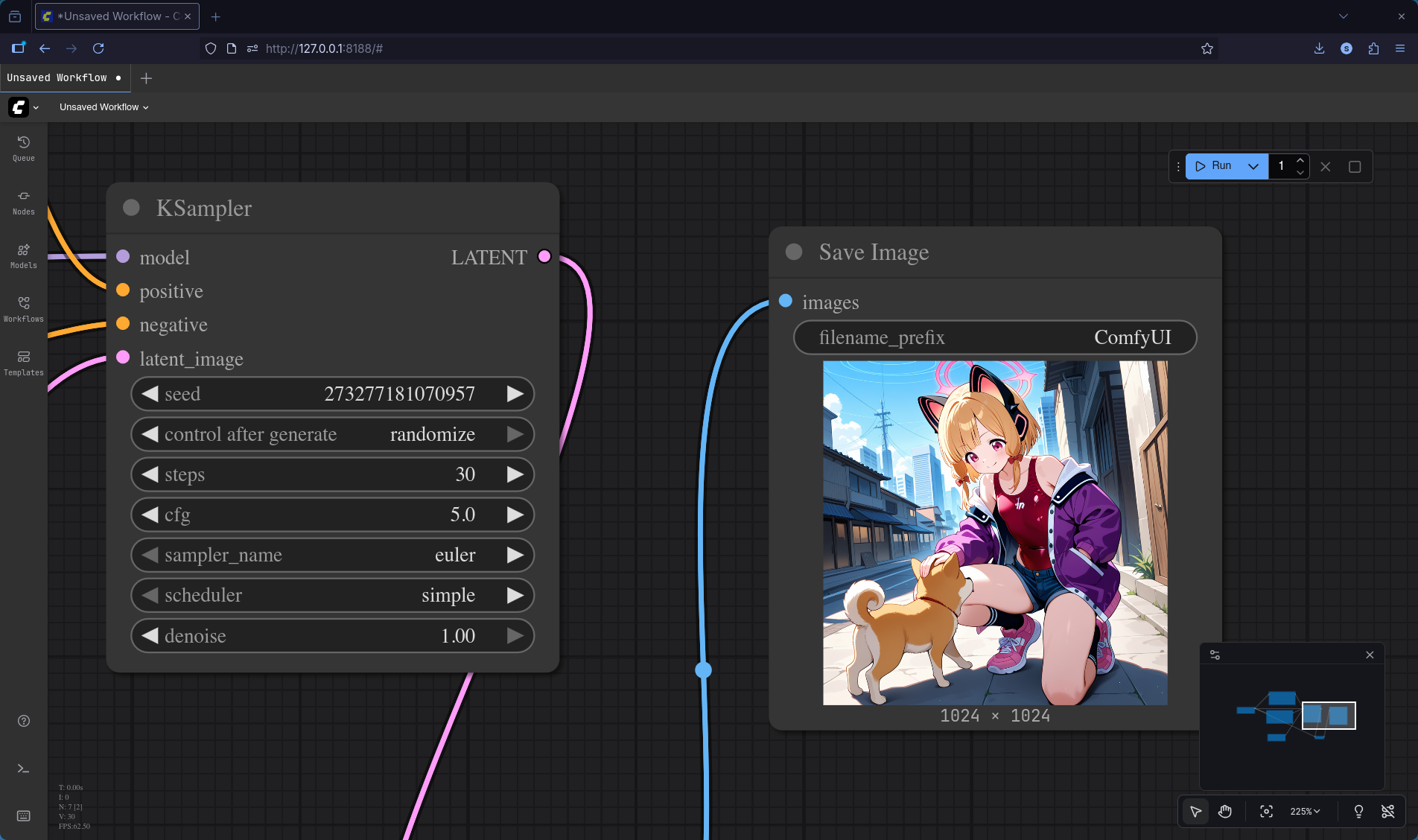1418x840 pixels.
Task: Expand the Run button options dropdown
Action: click(1253, 166)
